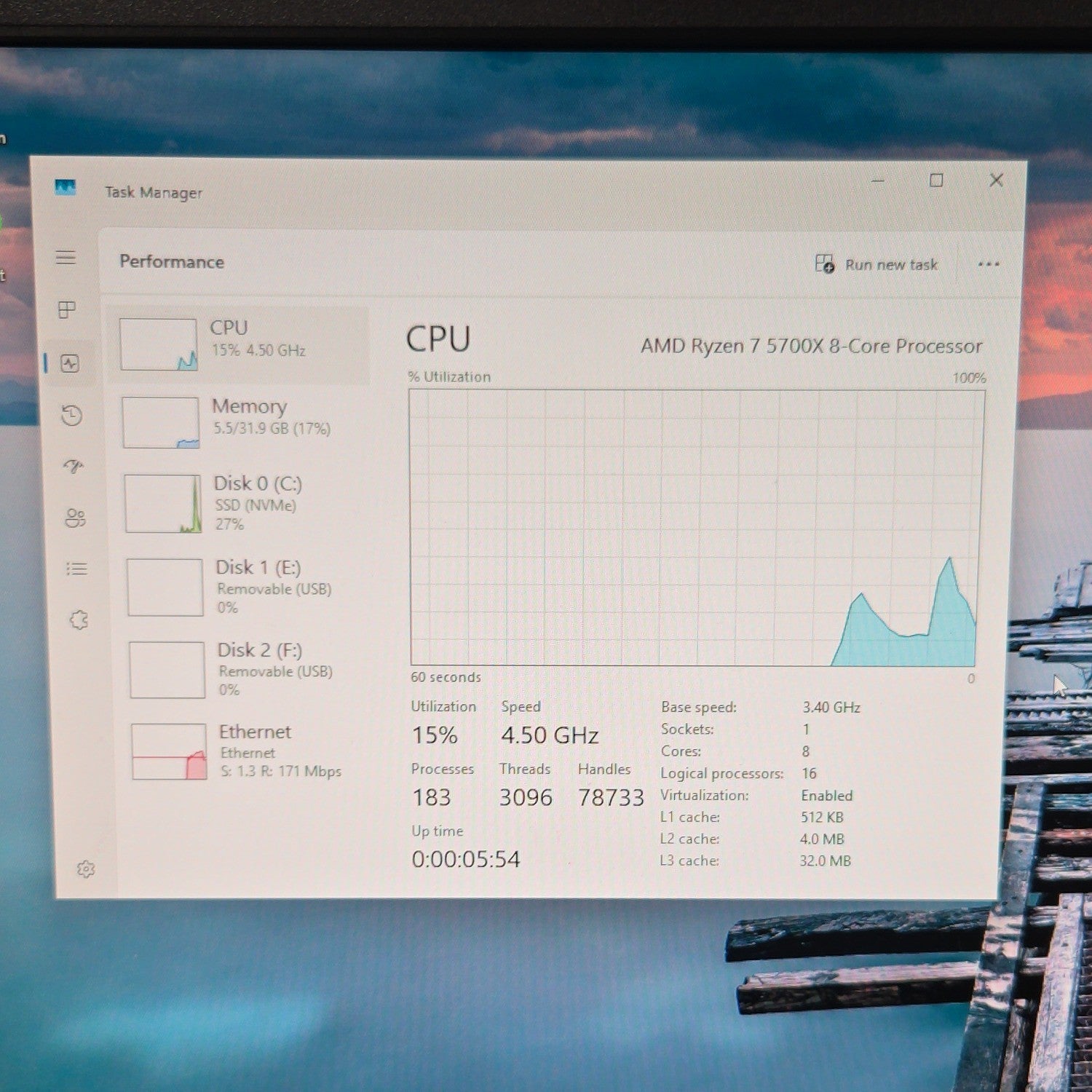The width and height of the screenshot is (1092, 1092).
Task: Select the Ethernet performance entry
Action: (248, 751)
